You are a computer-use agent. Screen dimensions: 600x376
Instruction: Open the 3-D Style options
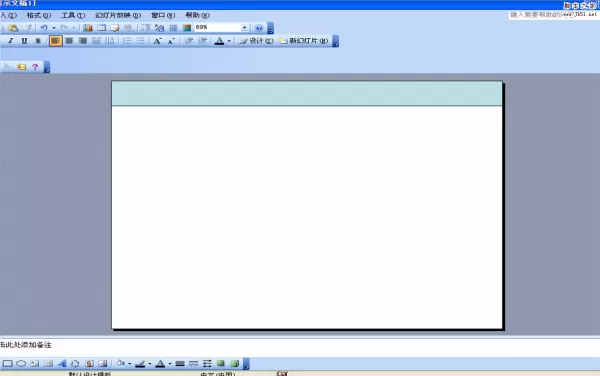[235, 364]
